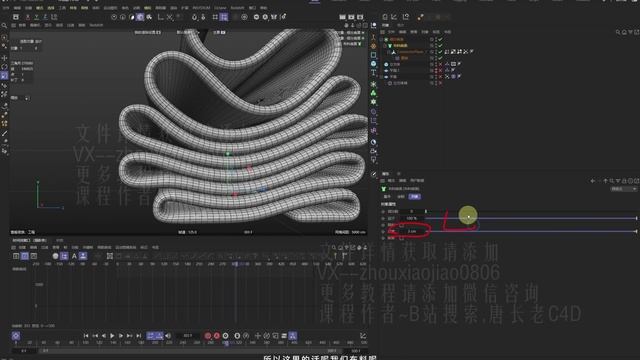Toggle the Y axis lock icon
640x360 pixels.
click(x=36, y=17)
